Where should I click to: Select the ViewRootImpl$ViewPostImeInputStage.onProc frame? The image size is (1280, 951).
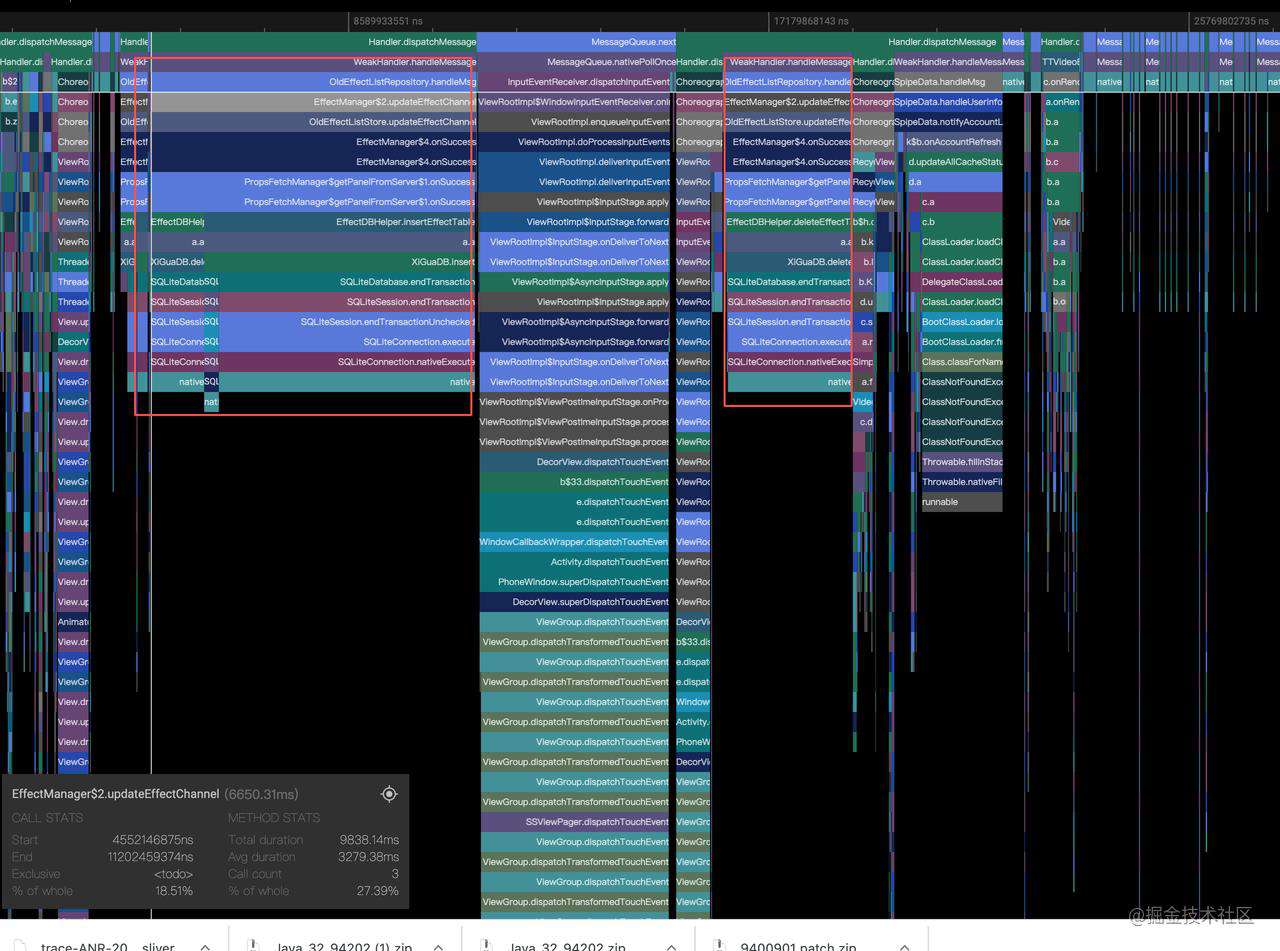(575, 402)
